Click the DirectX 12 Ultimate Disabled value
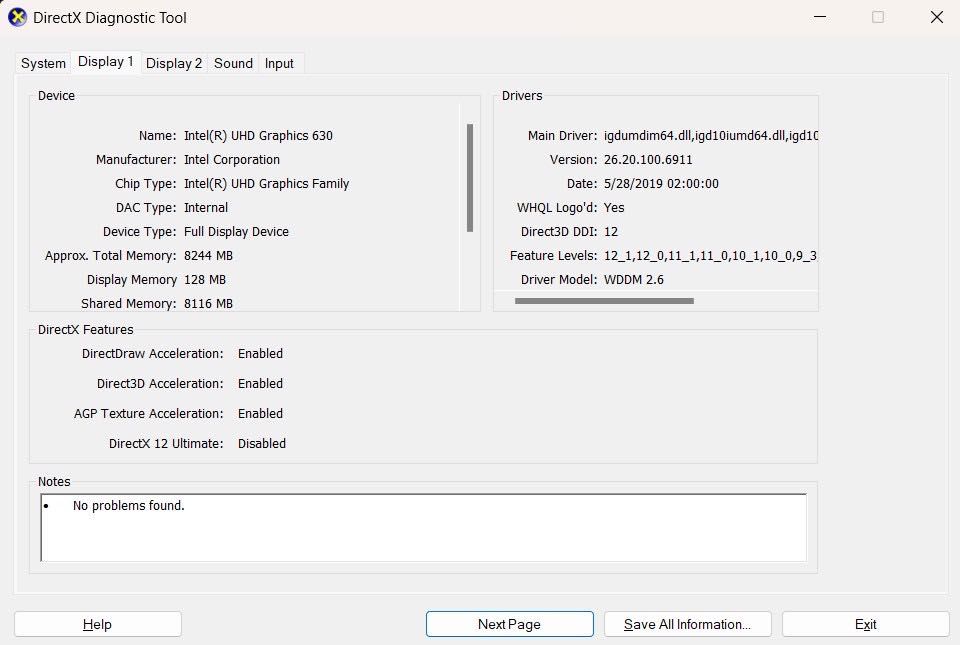This screenshot has height=645, width=960. [261, 444]
